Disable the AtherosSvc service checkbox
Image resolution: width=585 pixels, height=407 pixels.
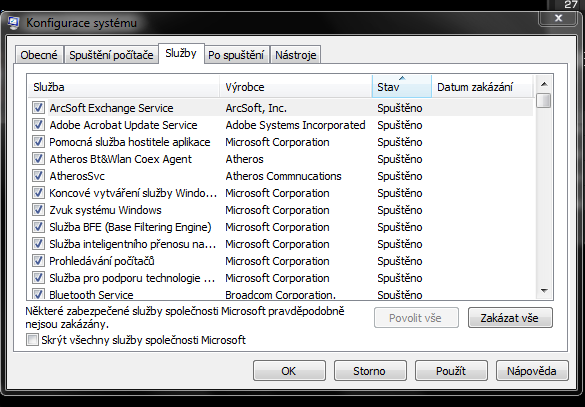(x=38, y=176)
